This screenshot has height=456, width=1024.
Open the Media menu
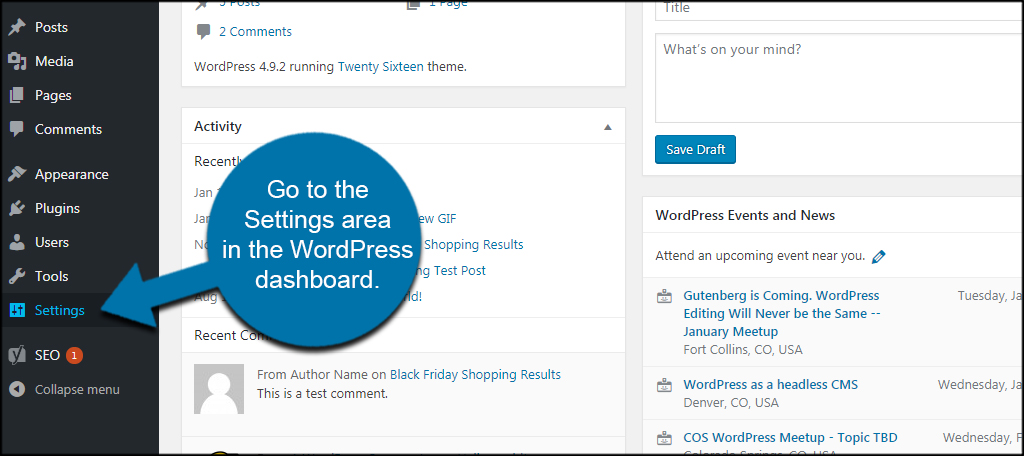(54, 61)
